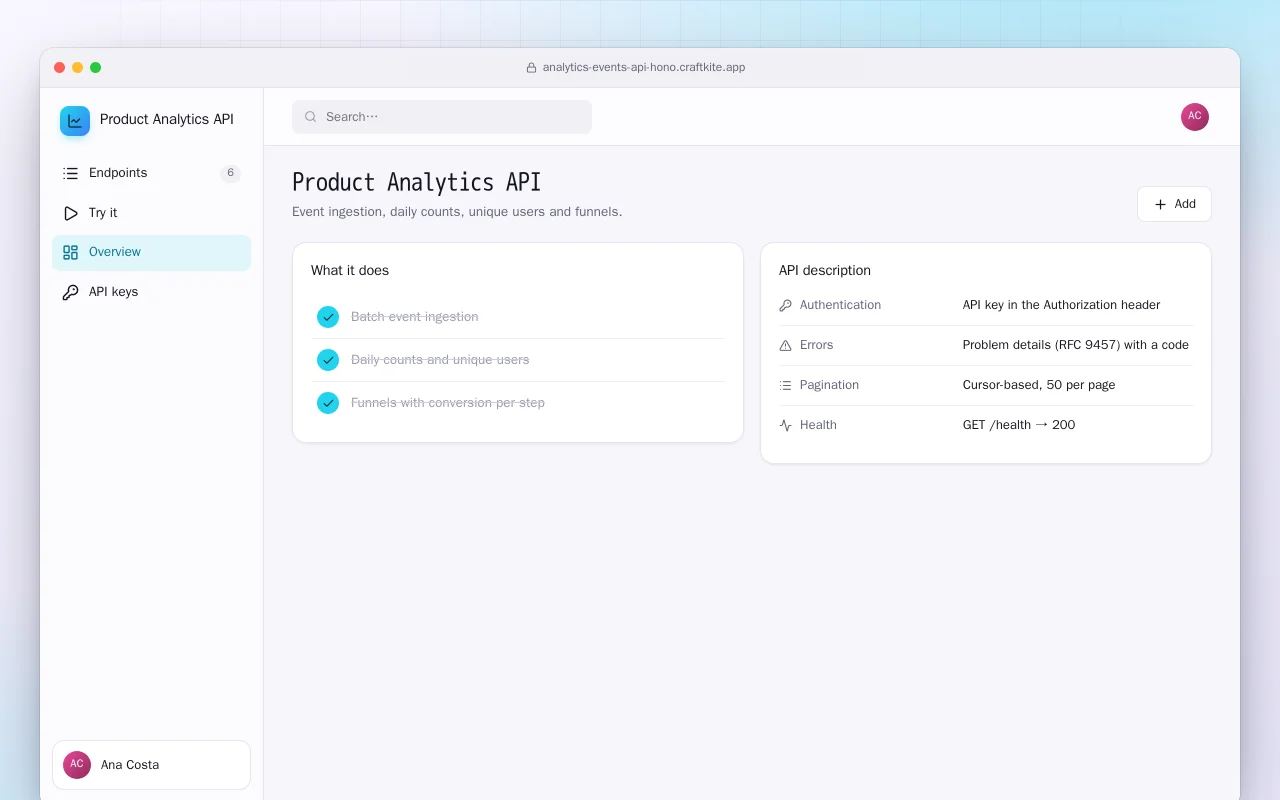Click the "Product Analytics API" page heading
The width and height of the screenshot is (1280, 800).
coord(416,182)
